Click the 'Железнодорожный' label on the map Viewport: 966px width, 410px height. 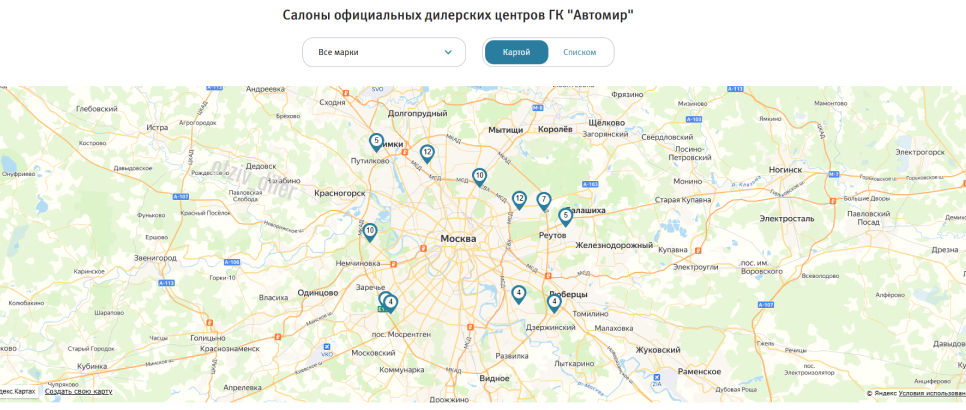pos(614,246)
